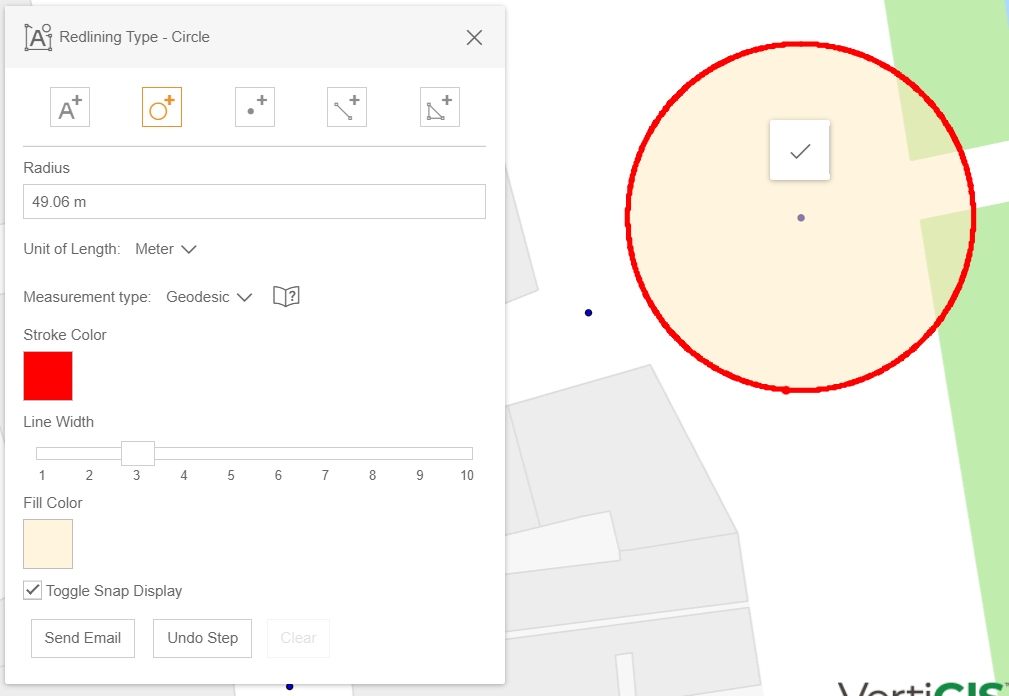This screenshot has height=696, width=1009.
Task: Click the Undo Step button
Action: [202, 638]
